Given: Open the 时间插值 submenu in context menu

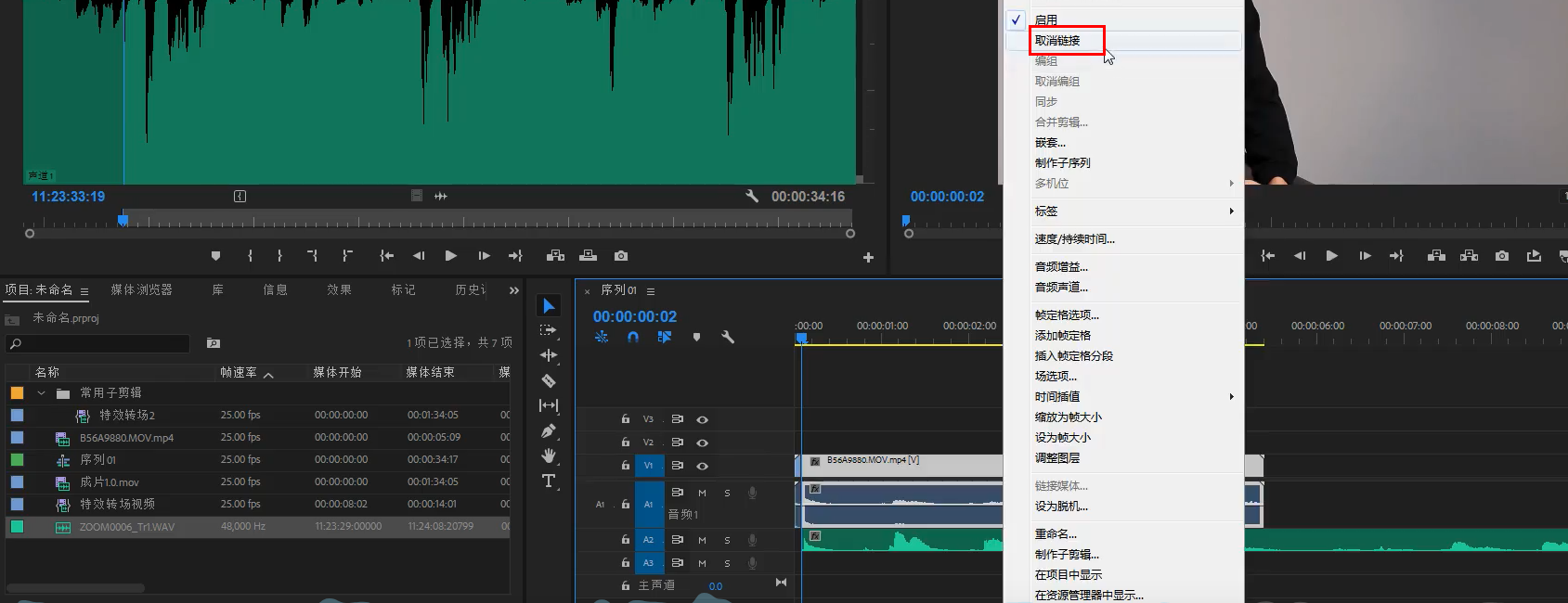Looking at the screenshot, I should 1123,397.
